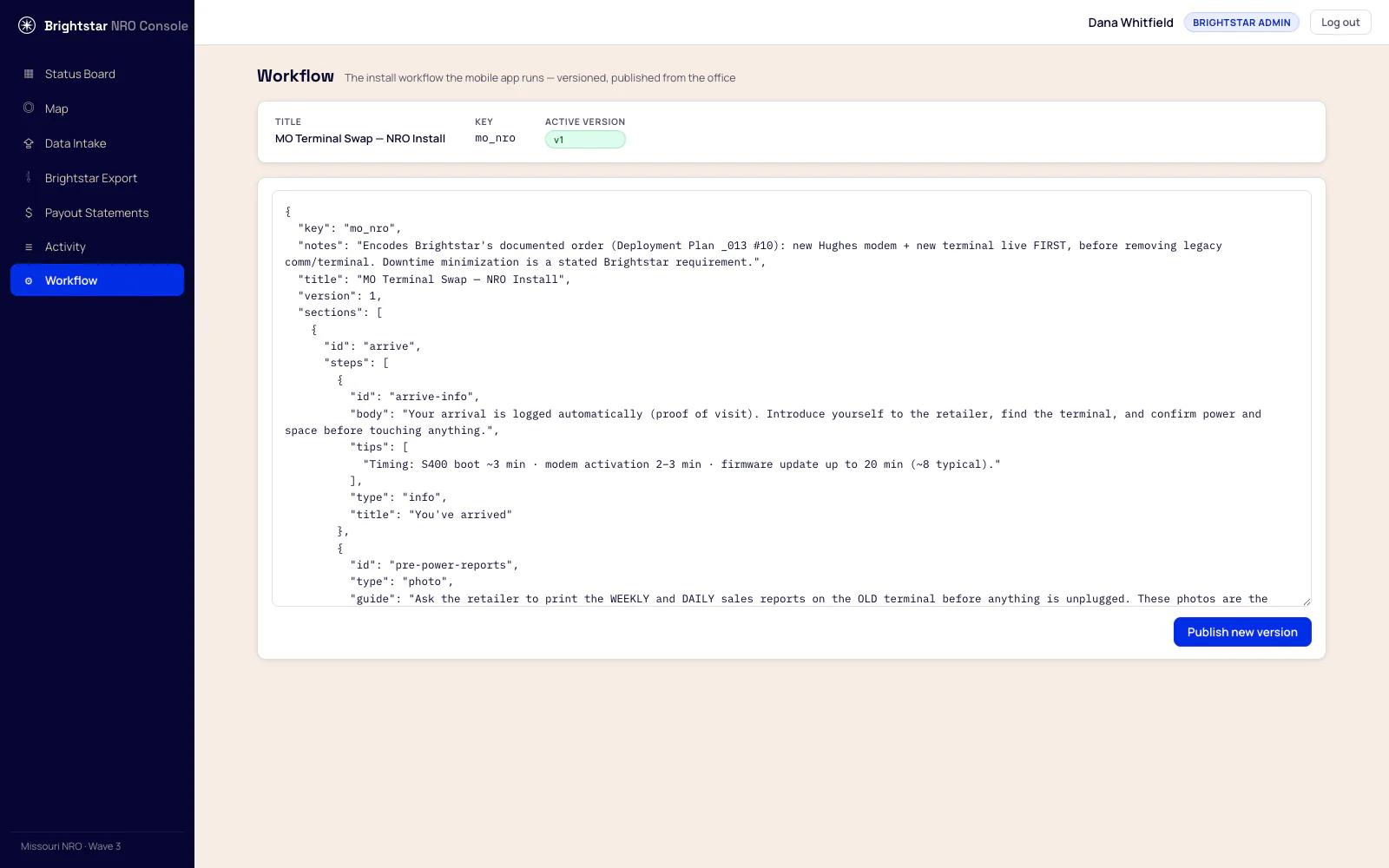This screenshot has height=868, width=1389.
Task: Open Data Intake in the sidebar
Action: pyautogui.click(x=97, y=143)
